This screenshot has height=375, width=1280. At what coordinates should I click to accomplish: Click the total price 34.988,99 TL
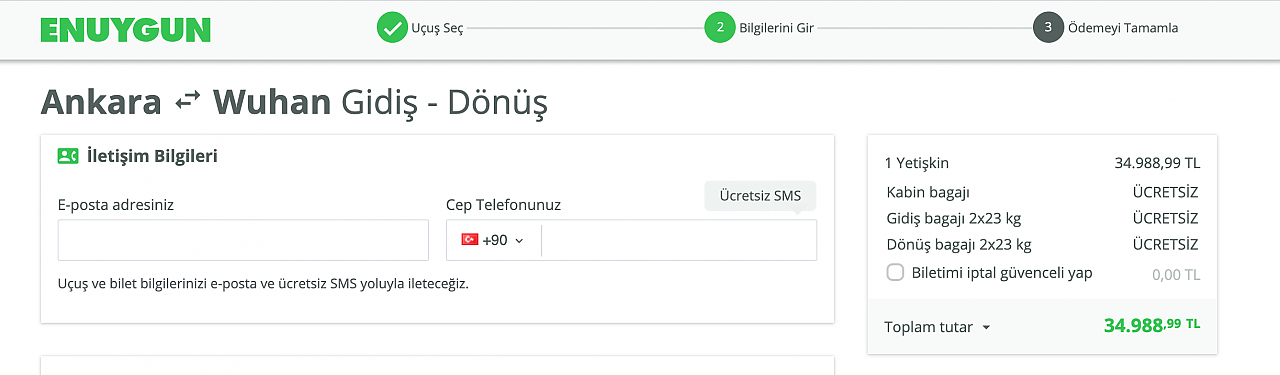tap(1152, 325)
